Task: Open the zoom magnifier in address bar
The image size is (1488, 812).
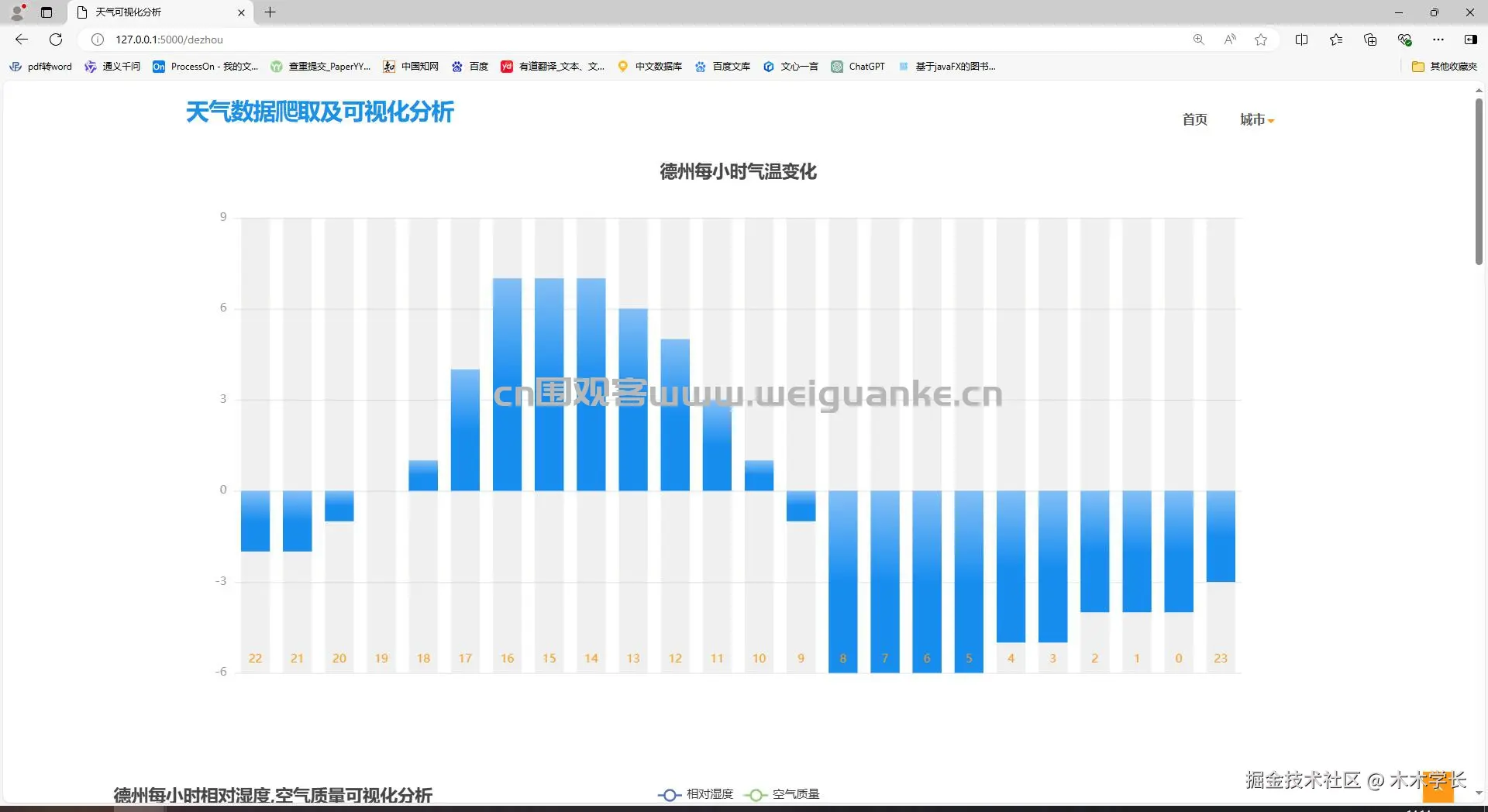Action: [1198, 40]
